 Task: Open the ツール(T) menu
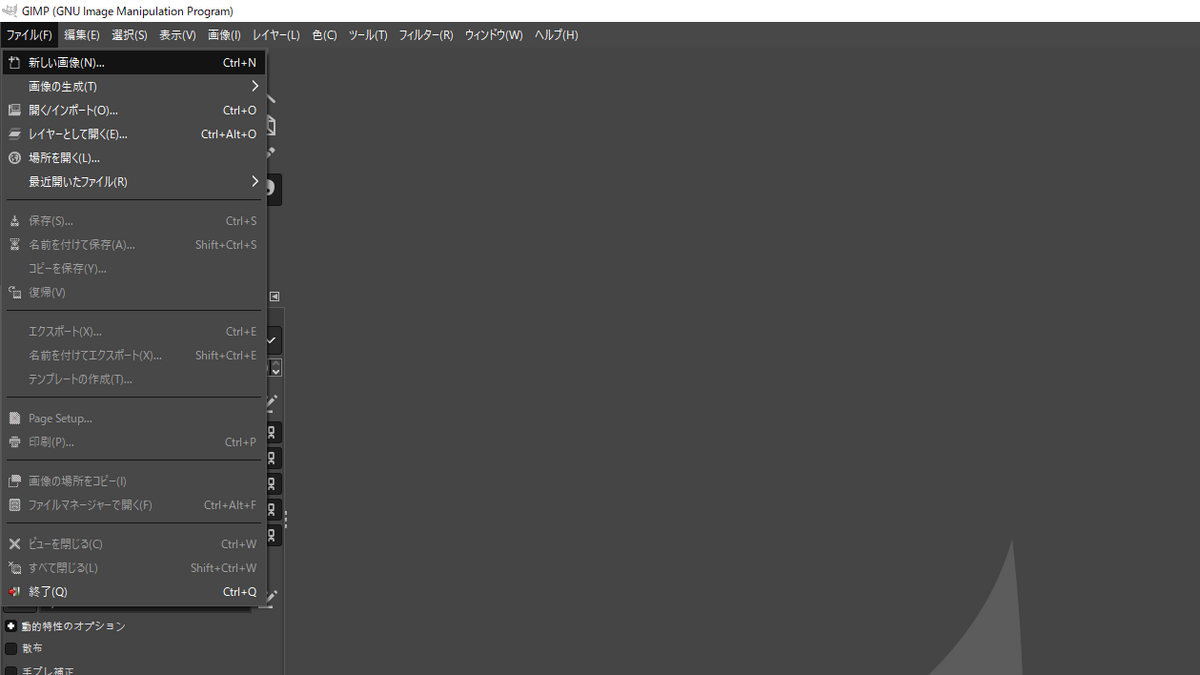pos(368,35)
